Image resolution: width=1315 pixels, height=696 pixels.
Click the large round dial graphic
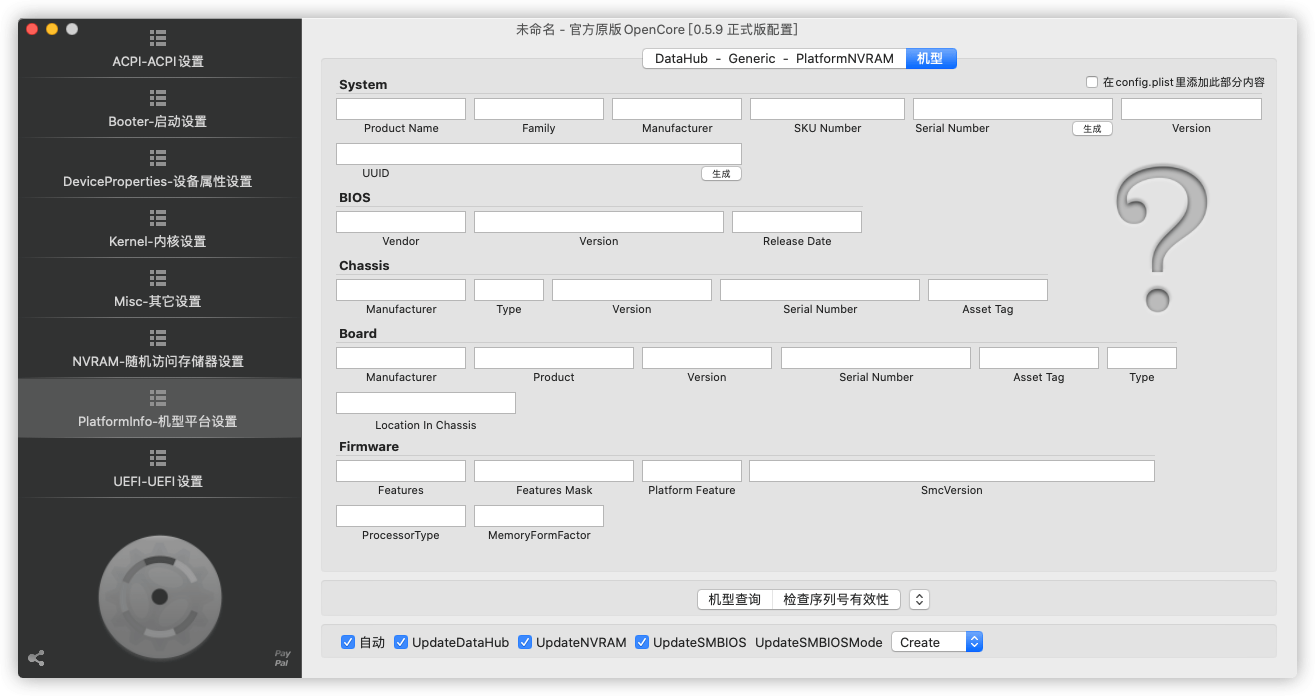click(159, 597)
